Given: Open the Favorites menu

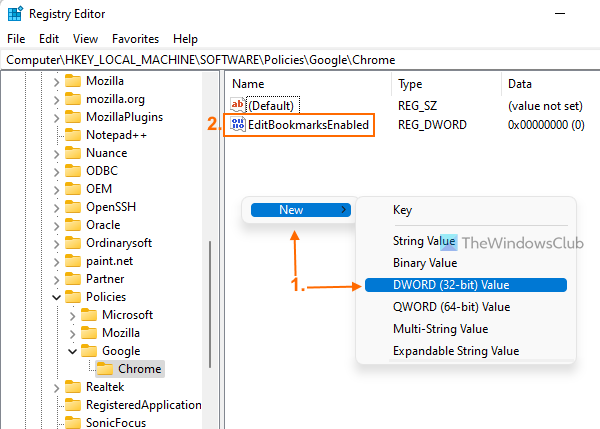Looking at the screenshot, I should (x=135, y=39).
